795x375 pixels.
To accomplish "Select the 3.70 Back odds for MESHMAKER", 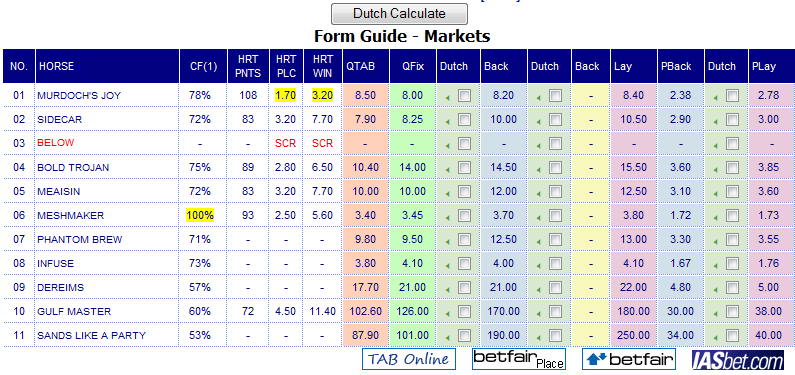I will pyautogui.click(x=503, y=216).
